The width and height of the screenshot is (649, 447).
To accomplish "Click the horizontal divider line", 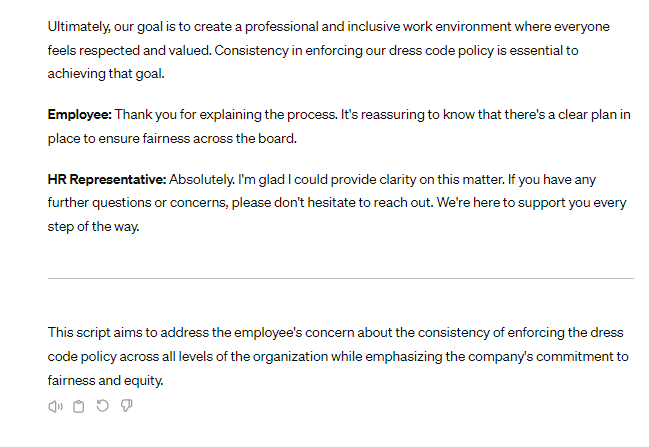I will [x=340, y=278].
